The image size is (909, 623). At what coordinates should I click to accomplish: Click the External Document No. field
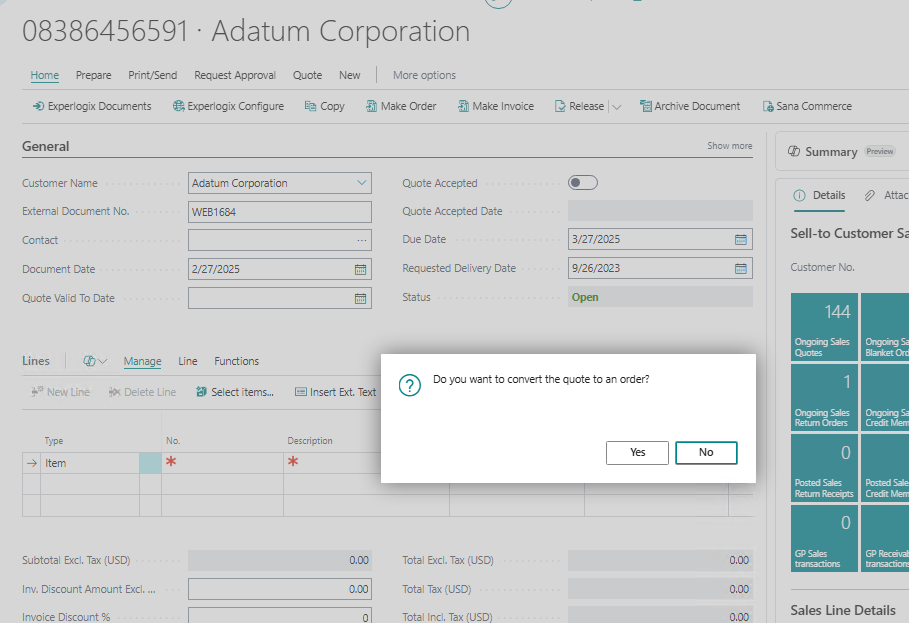279,212
